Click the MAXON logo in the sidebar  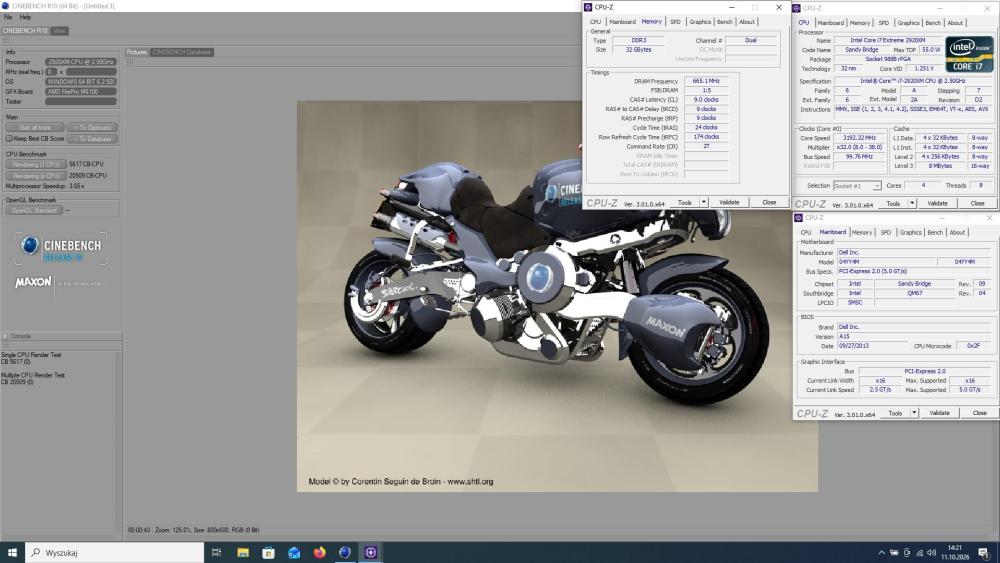click(33, 282)
